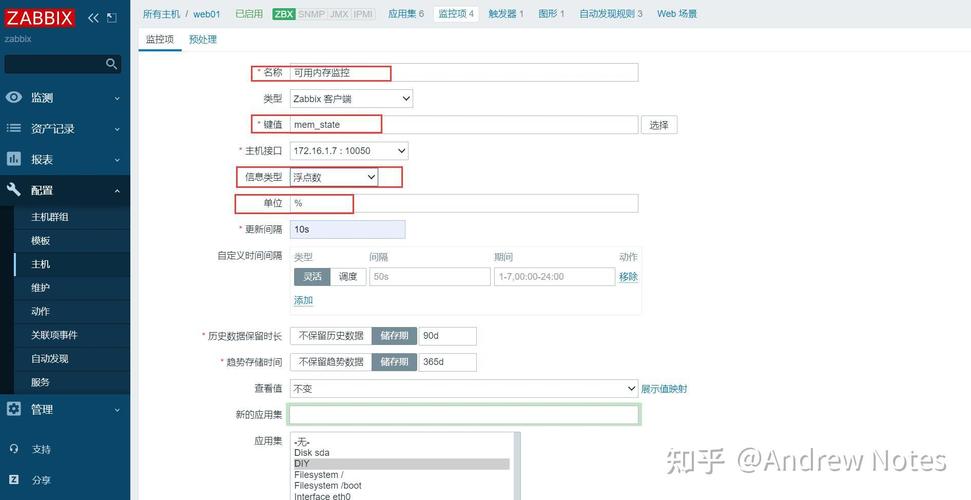Click the 90d history storage field

pyautogui.click(x=448, y=336)
